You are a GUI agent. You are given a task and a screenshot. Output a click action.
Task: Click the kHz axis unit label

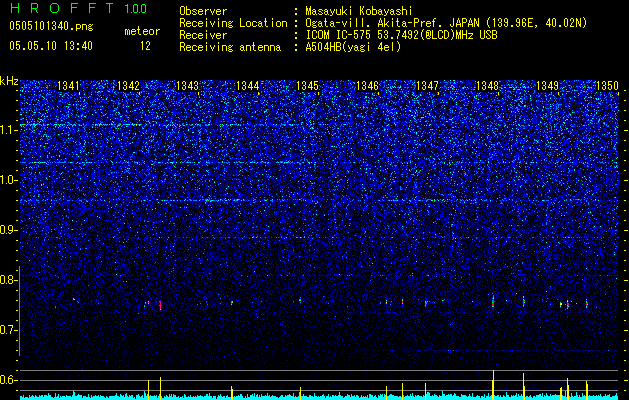click(9, 81)
